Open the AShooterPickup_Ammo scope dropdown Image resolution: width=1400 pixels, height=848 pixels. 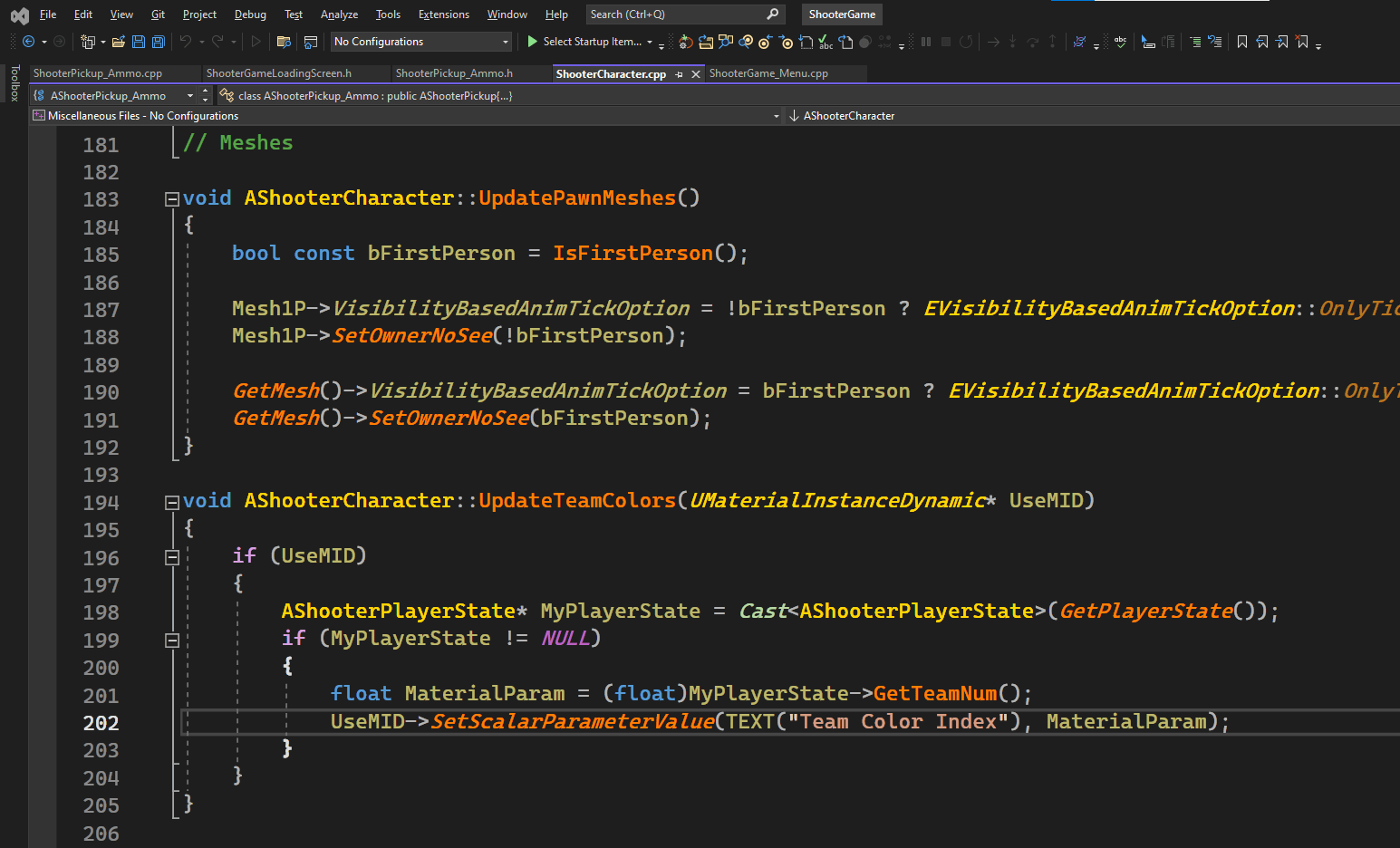coord(189,95)
